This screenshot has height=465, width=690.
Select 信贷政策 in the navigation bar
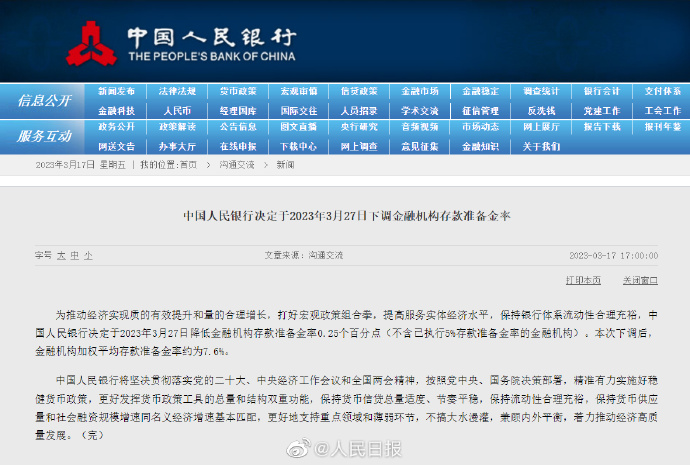coord(359,92)
